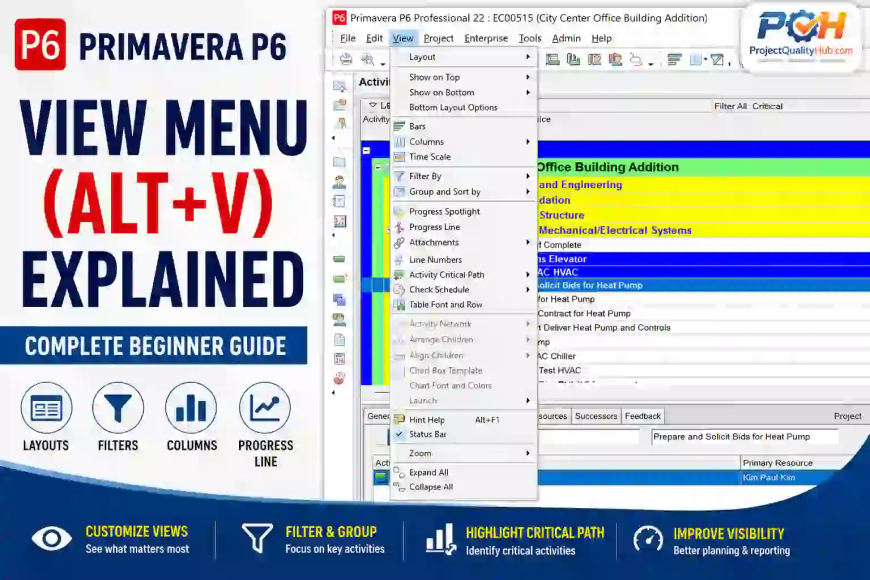Toggle the Status Bar checkmark option
This screenshot has height=580, width=870.
464,434
